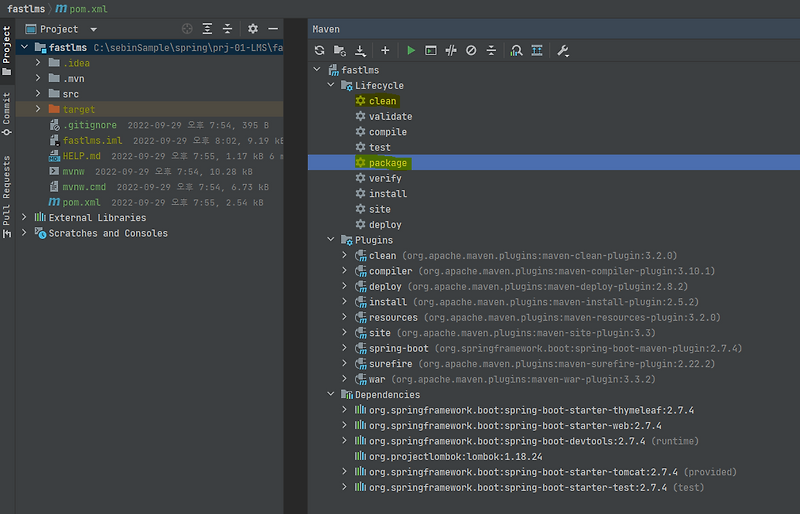800x514 pixels.
Task: Expand the spring-boot plugin node
Action: coord(345,349)
